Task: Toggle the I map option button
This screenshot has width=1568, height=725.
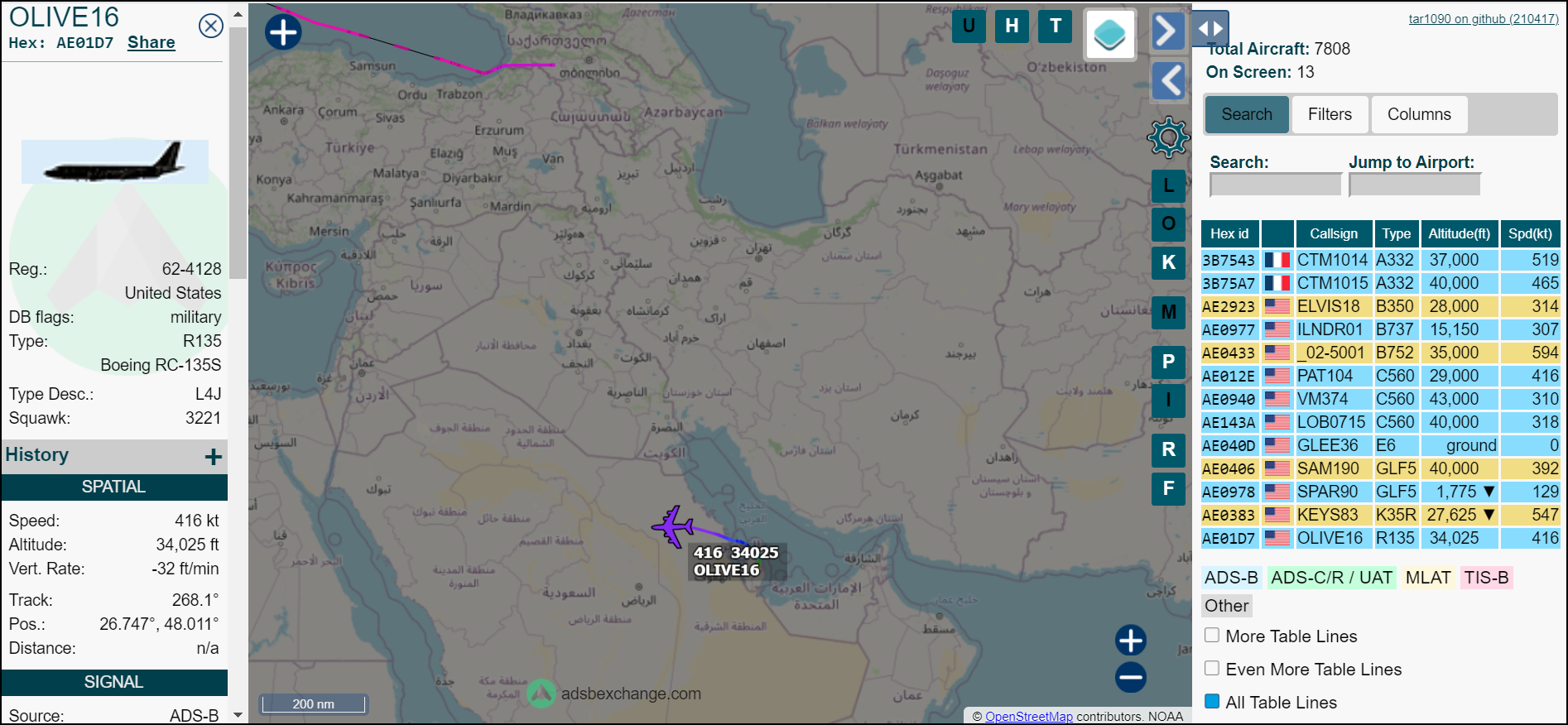Action: pos(1168,401)
